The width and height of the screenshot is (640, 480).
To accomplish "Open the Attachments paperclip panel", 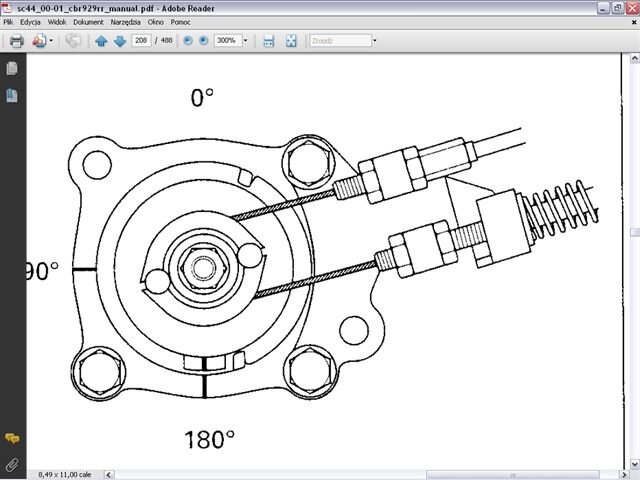I will [12, 464].
